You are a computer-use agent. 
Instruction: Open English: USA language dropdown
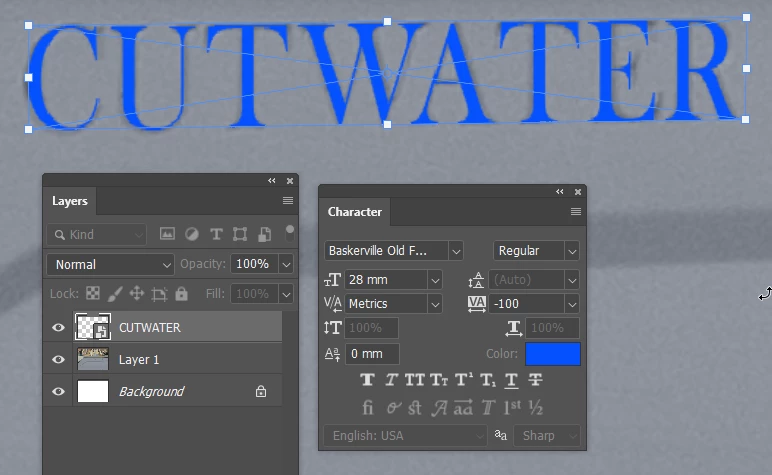(x=405, y=436)
